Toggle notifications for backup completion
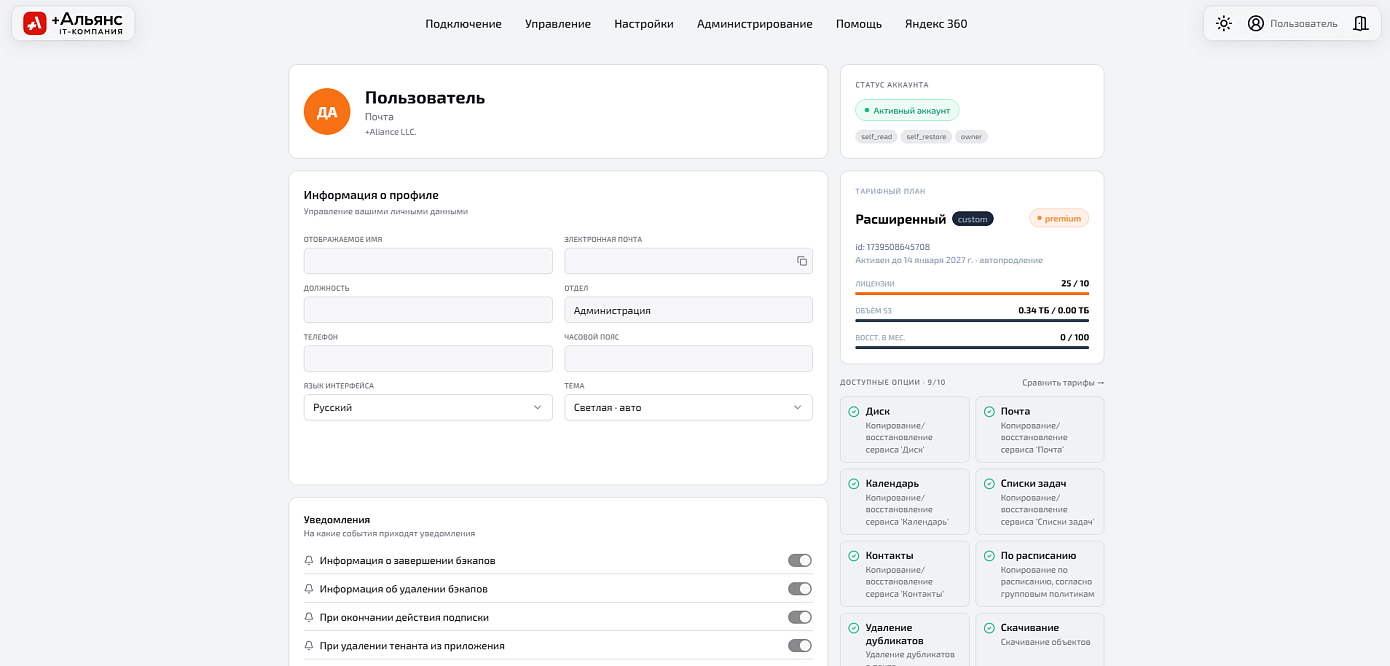Viewport: 1390px width, 666px height. point(800,560)
